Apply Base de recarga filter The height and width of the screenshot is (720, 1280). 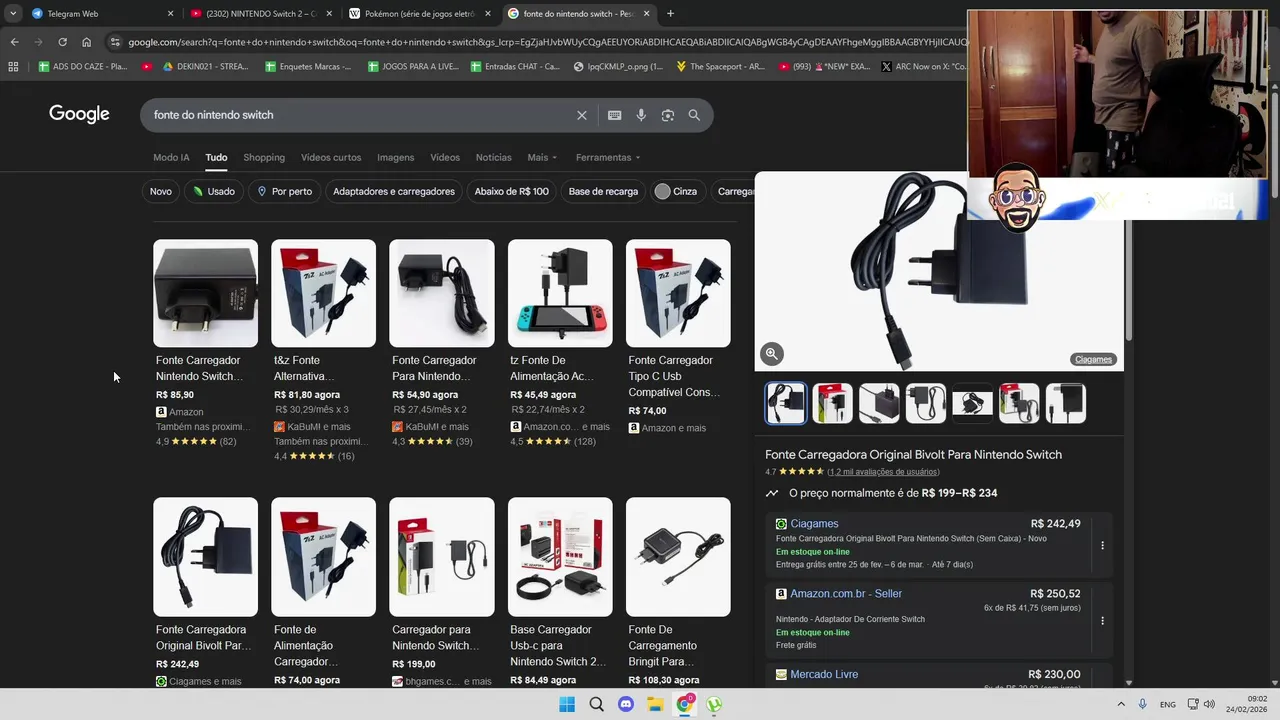pos(603,191)
